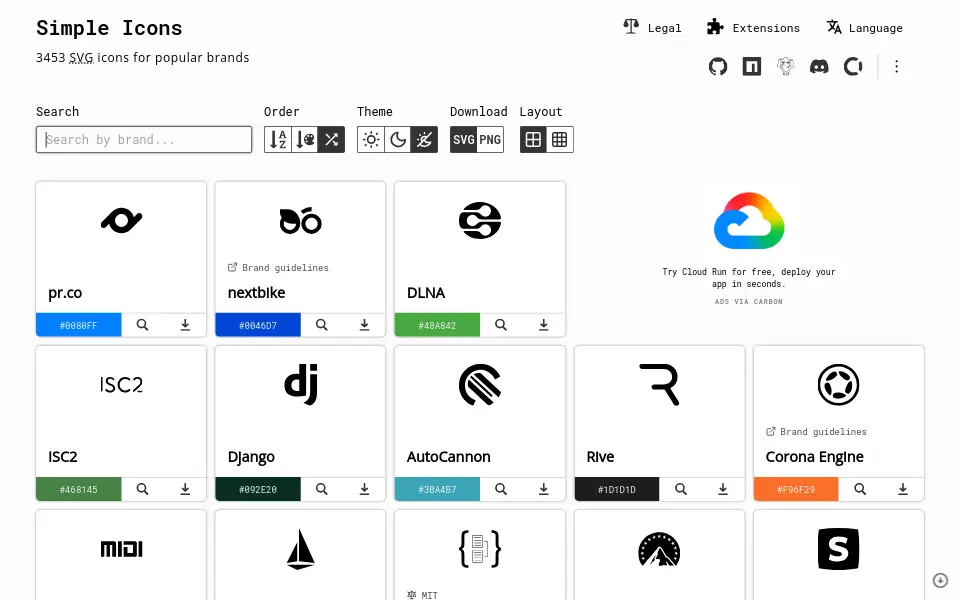
Task: Copy Corona Engine color #F96F29
Action: pyautogui.click(x=796, y=489)
